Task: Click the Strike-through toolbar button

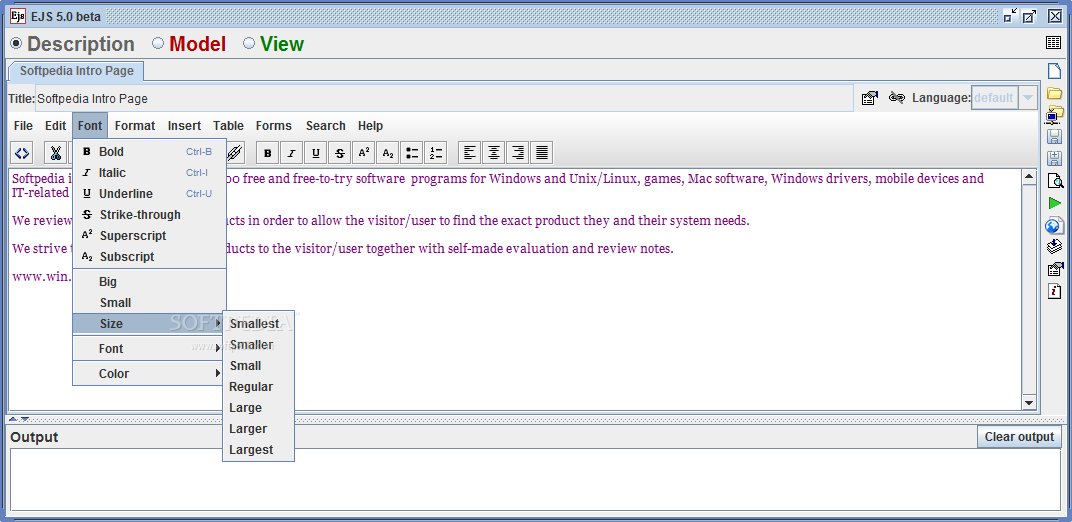Action: point(340,152)
